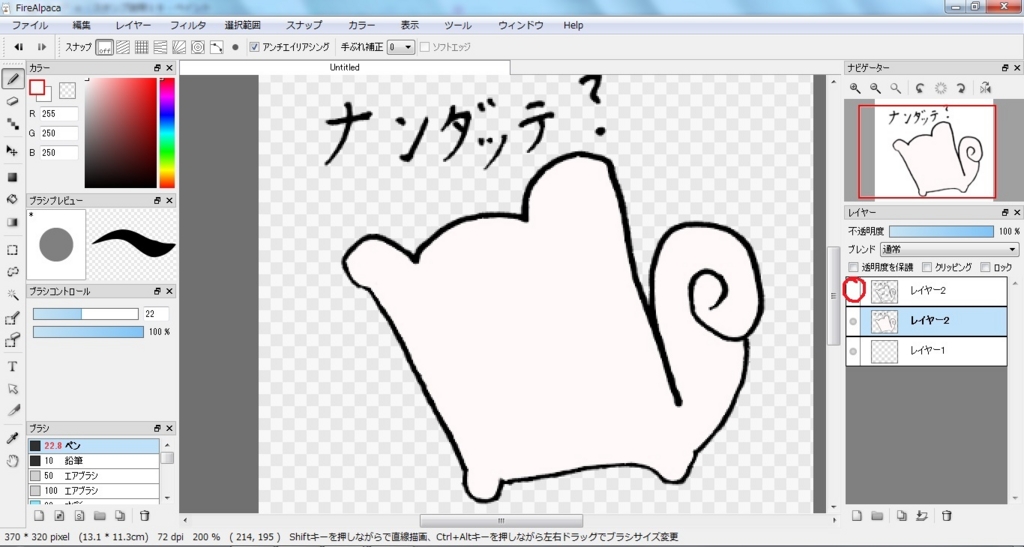This screenshot has height=547, width=1024.
Task: Toggle ロック checkbox
Action: coord(985,267)
